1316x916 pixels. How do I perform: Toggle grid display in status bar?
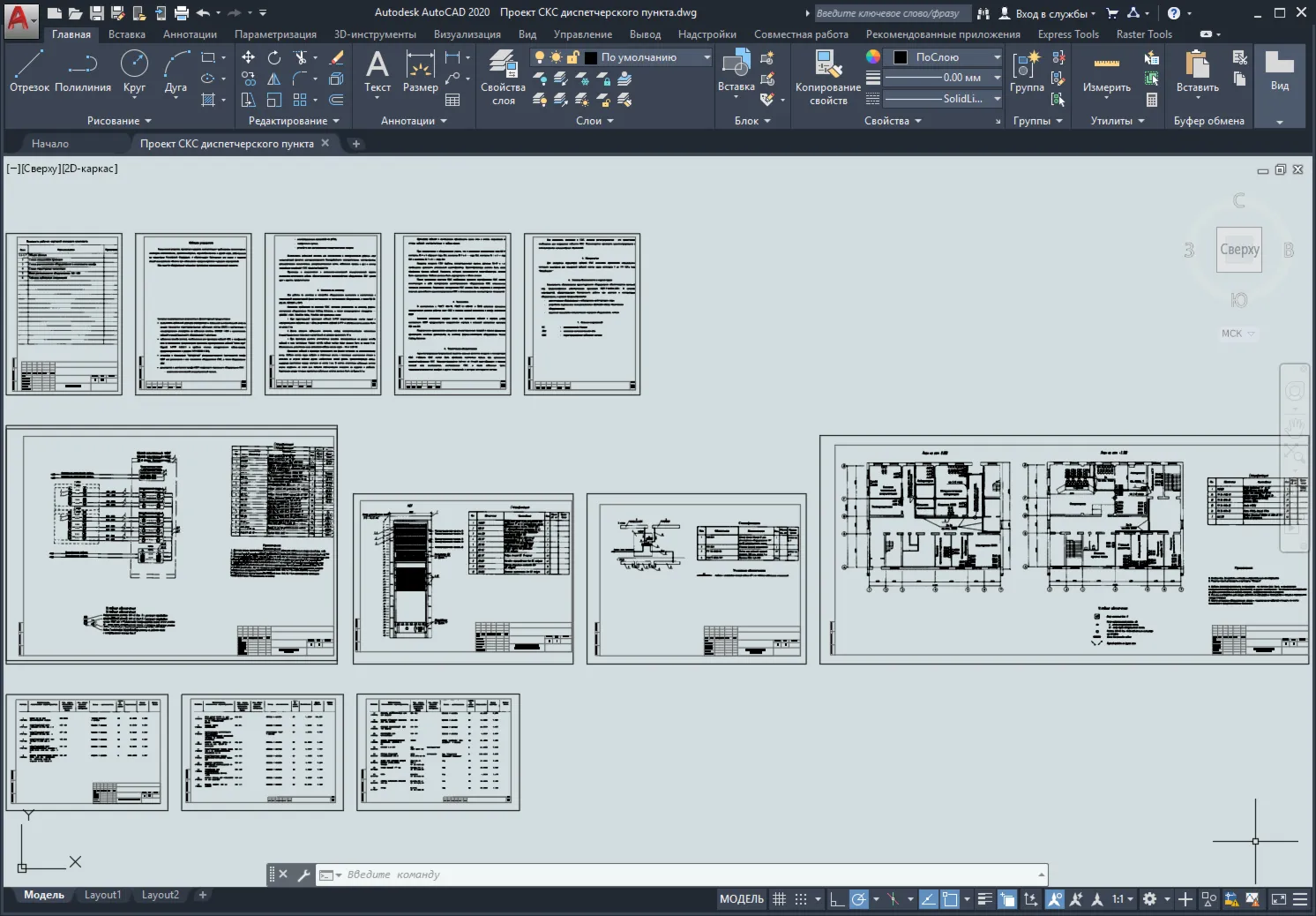779,899
